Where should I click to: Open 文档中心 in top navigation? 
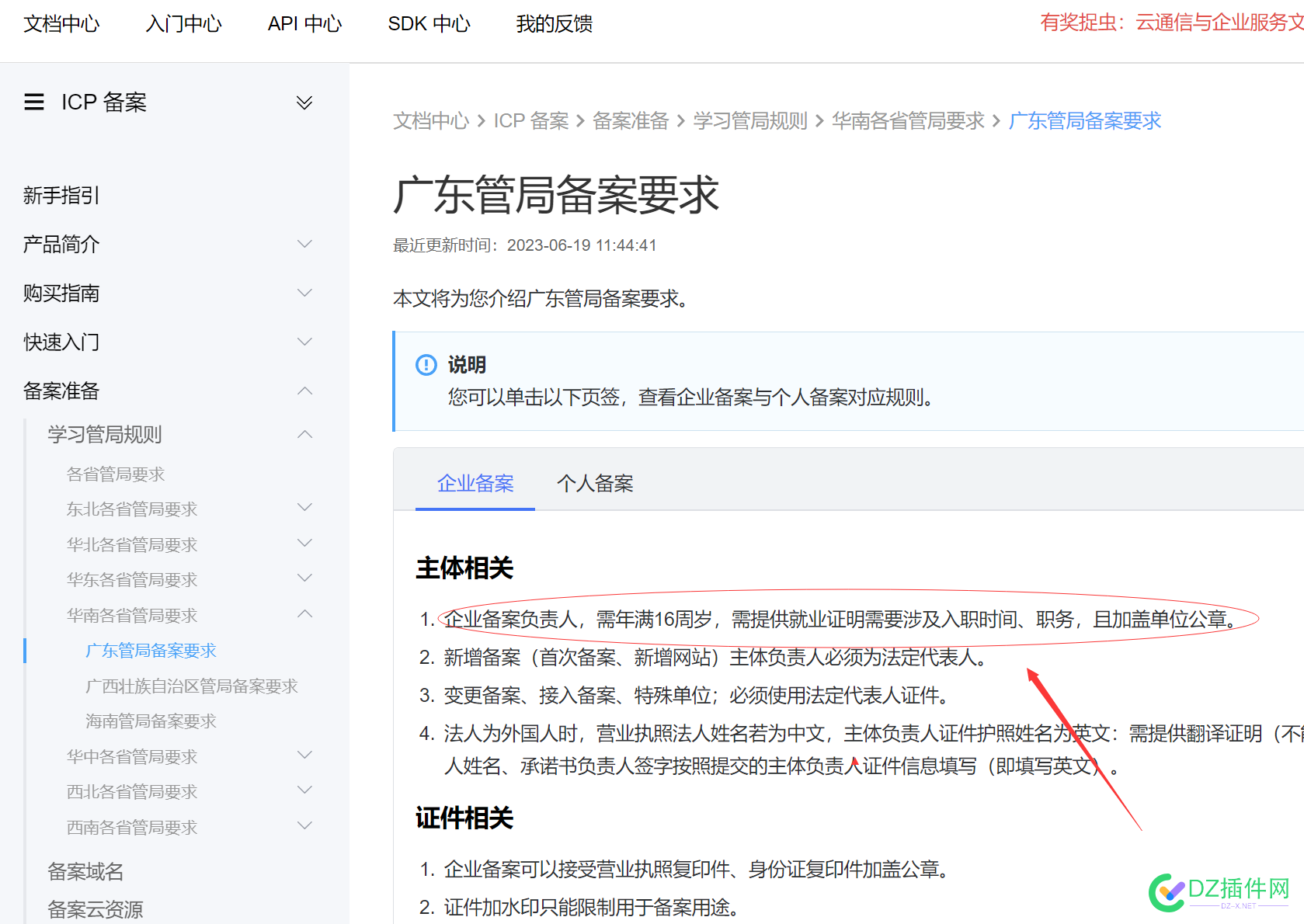[x=61, y=24]
